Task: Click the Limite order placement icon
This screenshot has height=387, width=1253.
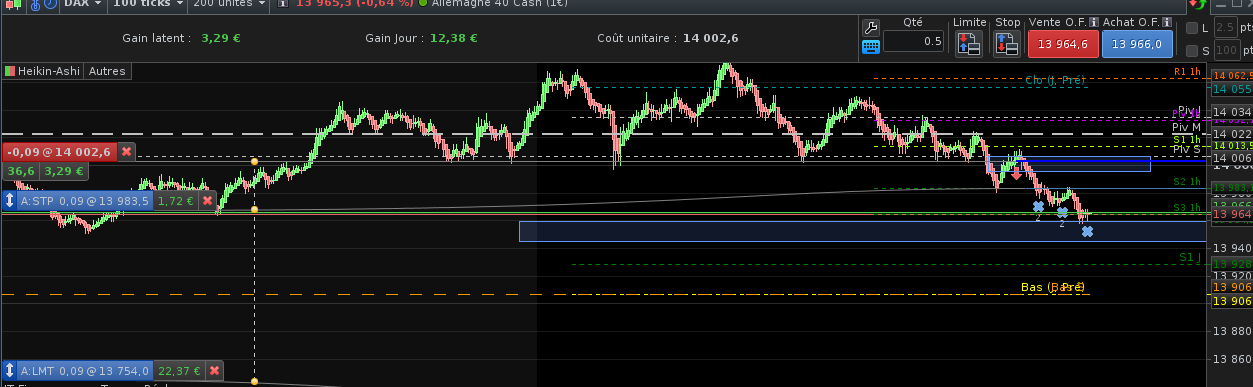Action: pos(969,43)
